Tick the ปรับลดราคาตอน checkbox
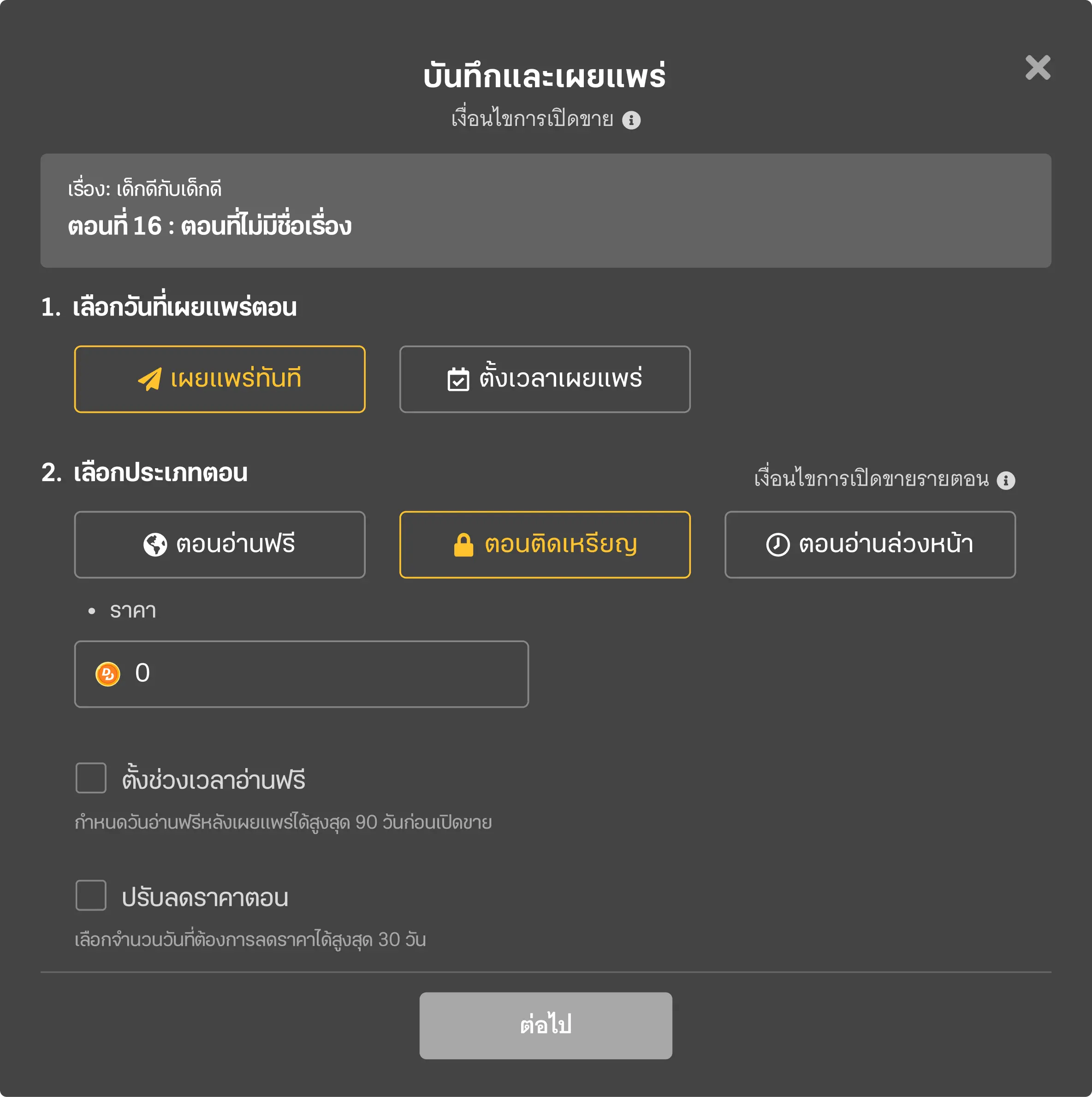The width and height of the screenshot is (1092, 1097). click(x=91, y=895)
